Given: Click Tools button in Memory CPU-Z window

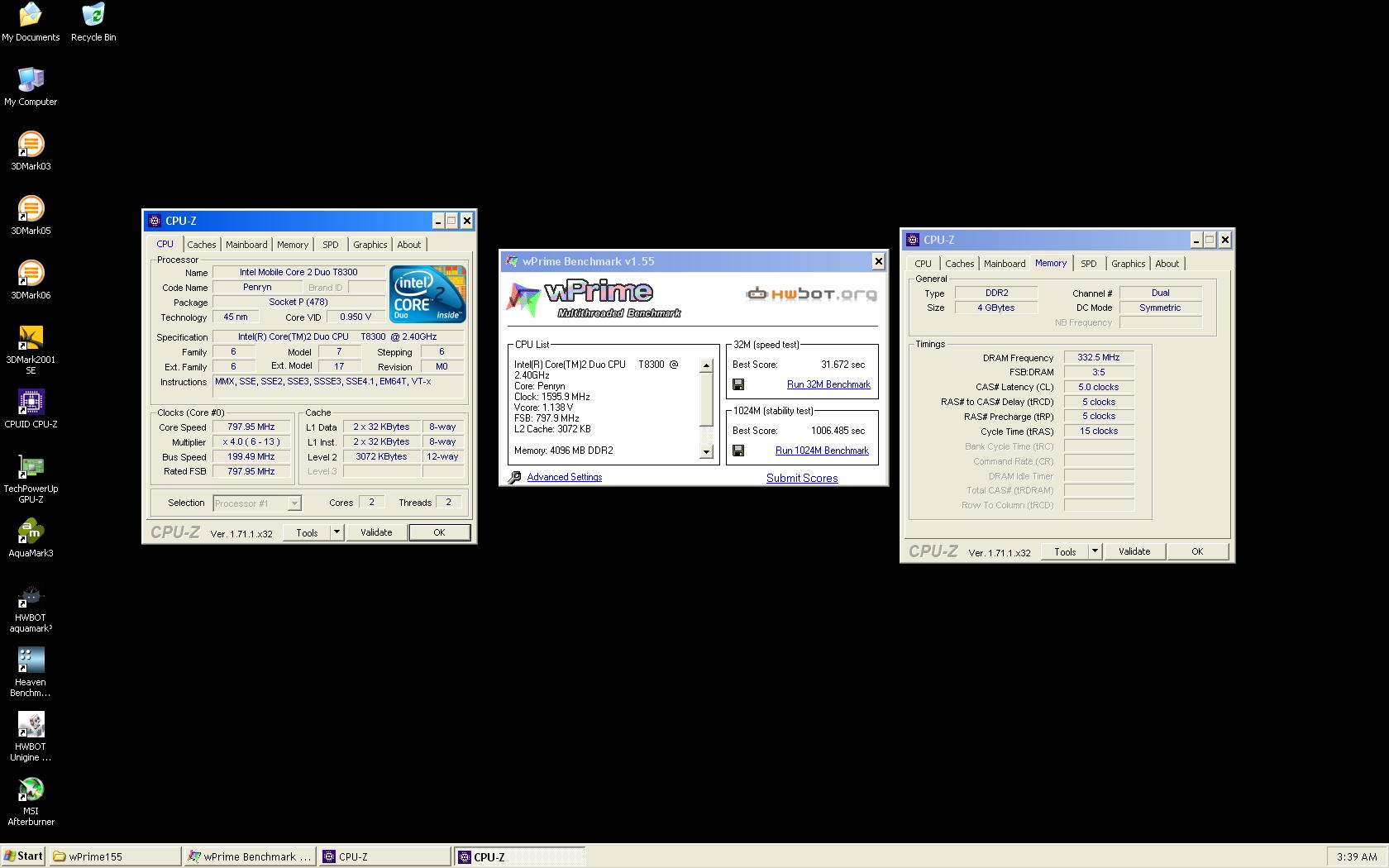Looking at the screenshot, I should coord(1065,551).
